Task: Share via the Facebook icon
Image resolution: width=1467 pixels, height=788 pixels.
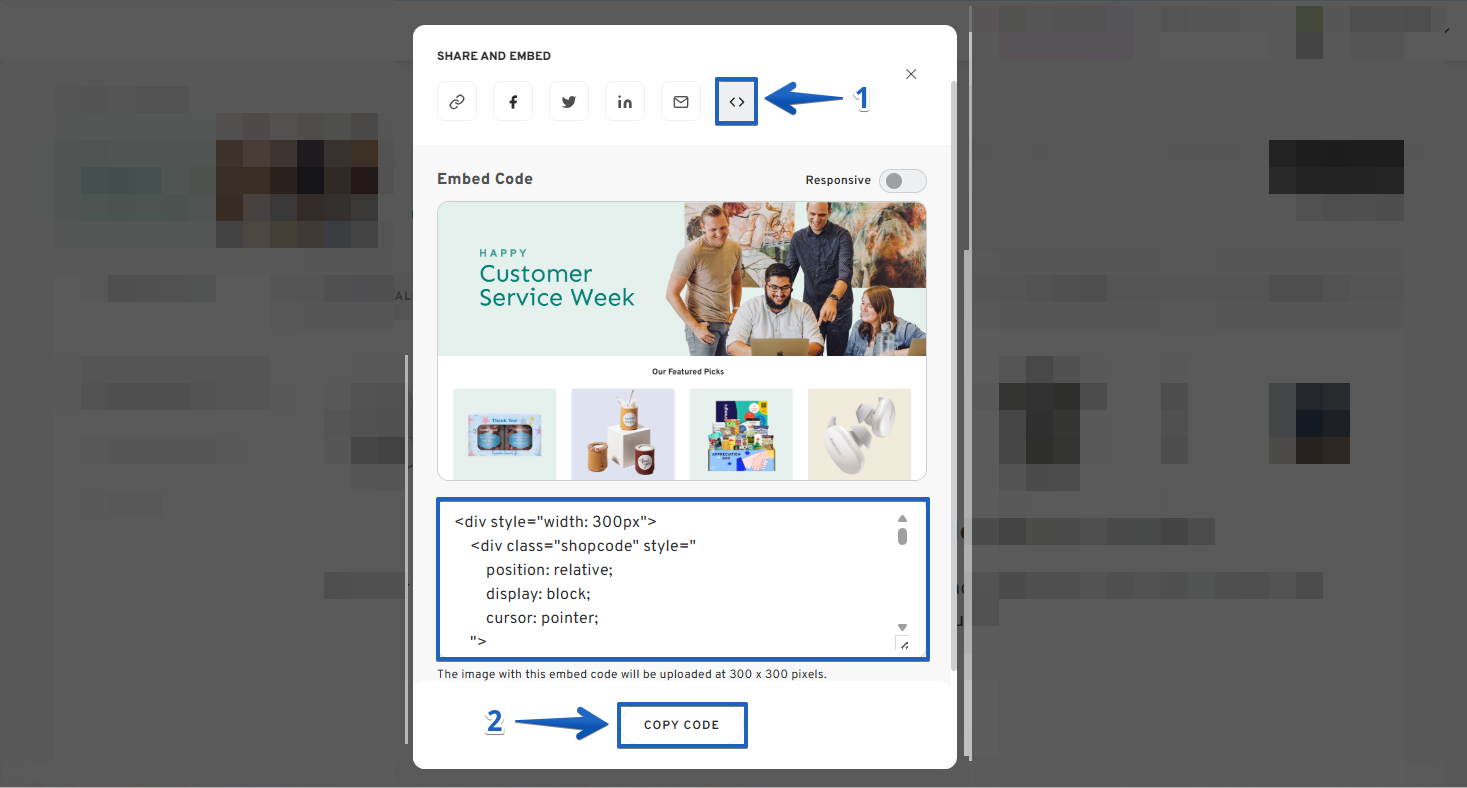Action: (513, 102)
